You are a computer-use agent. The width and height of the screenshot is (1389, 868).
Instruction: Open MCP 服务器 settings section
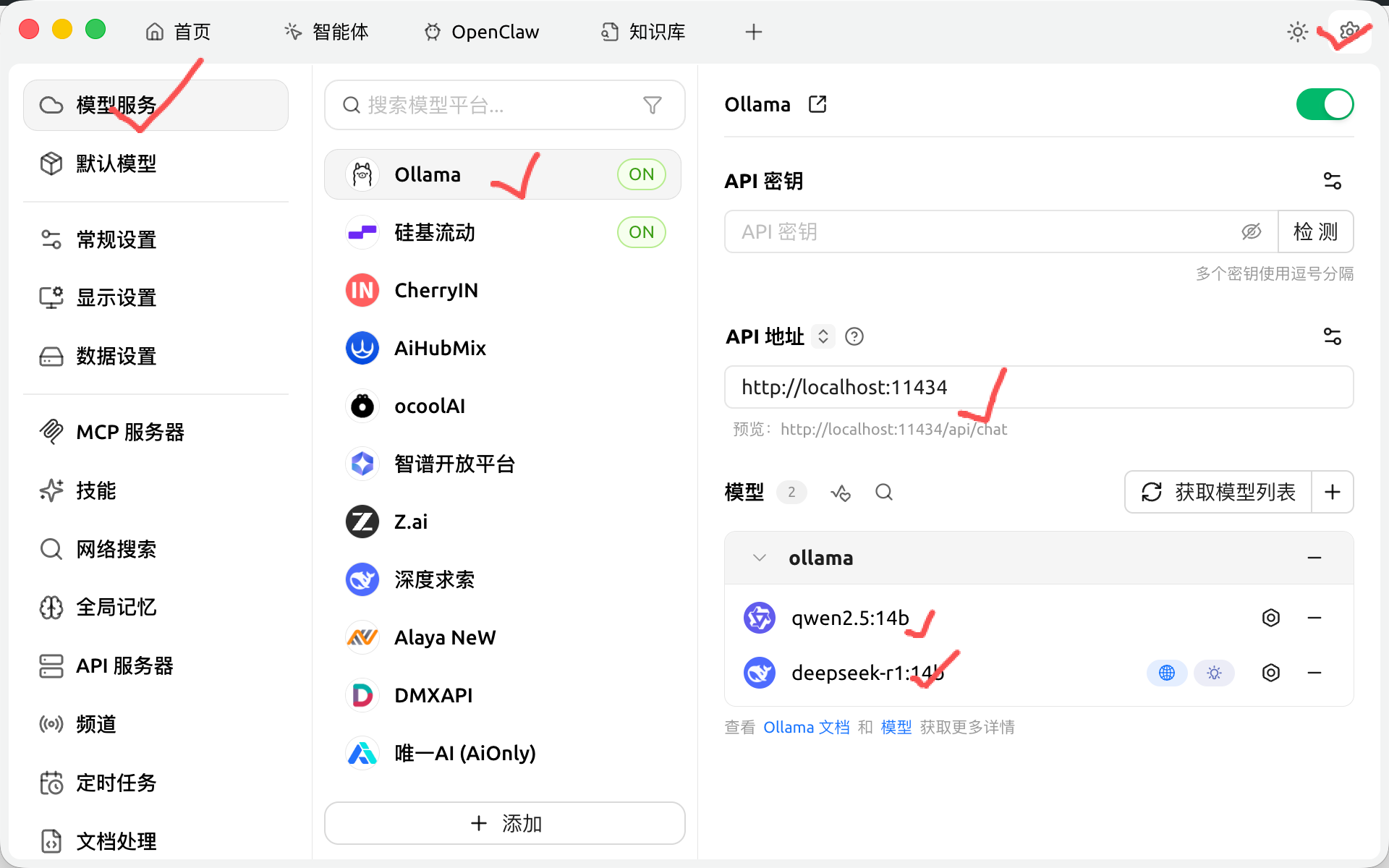tap(156, 432)
